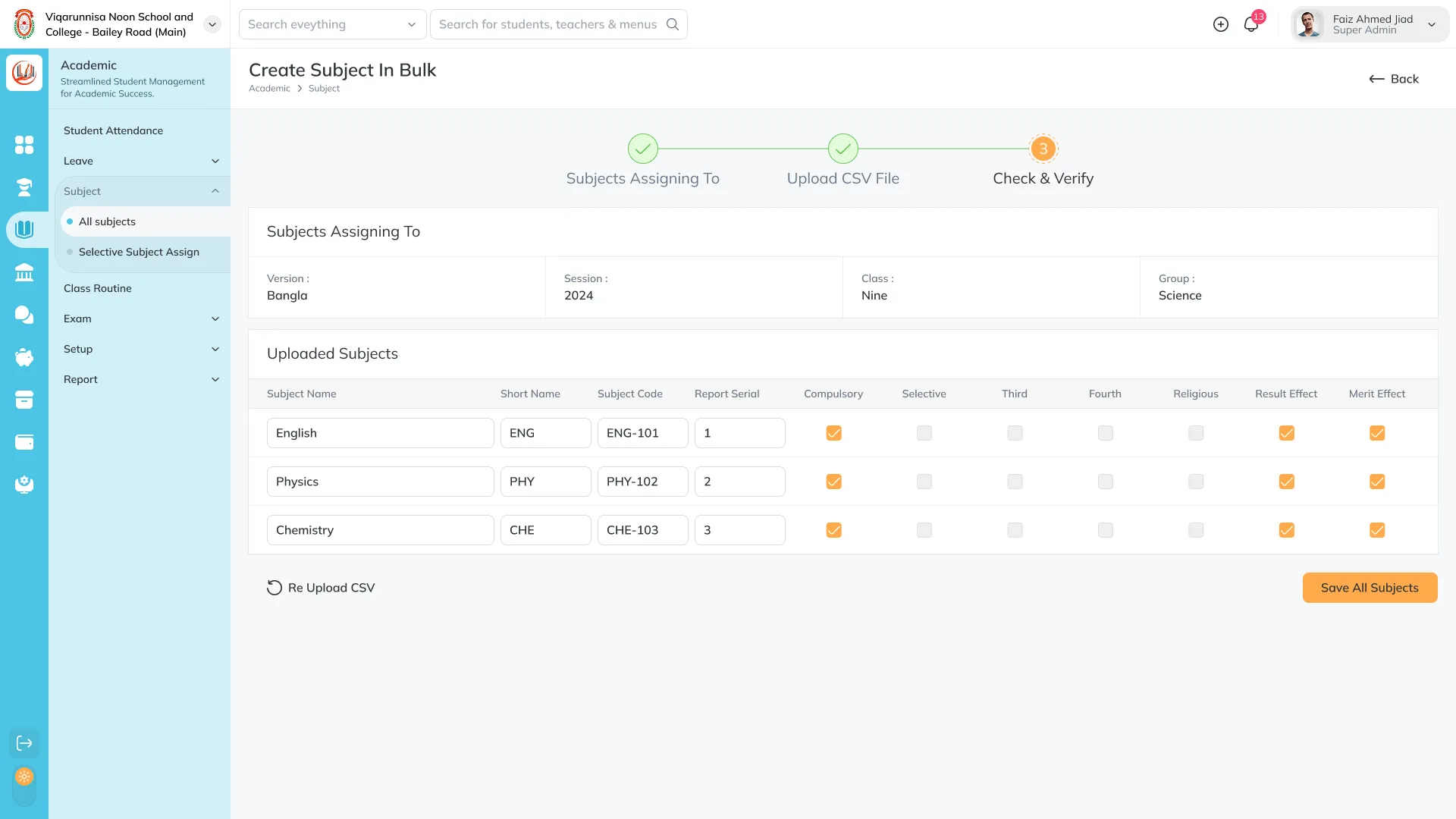
Task: Click the wallet icon in the sidebar
Action: (24, 442)
